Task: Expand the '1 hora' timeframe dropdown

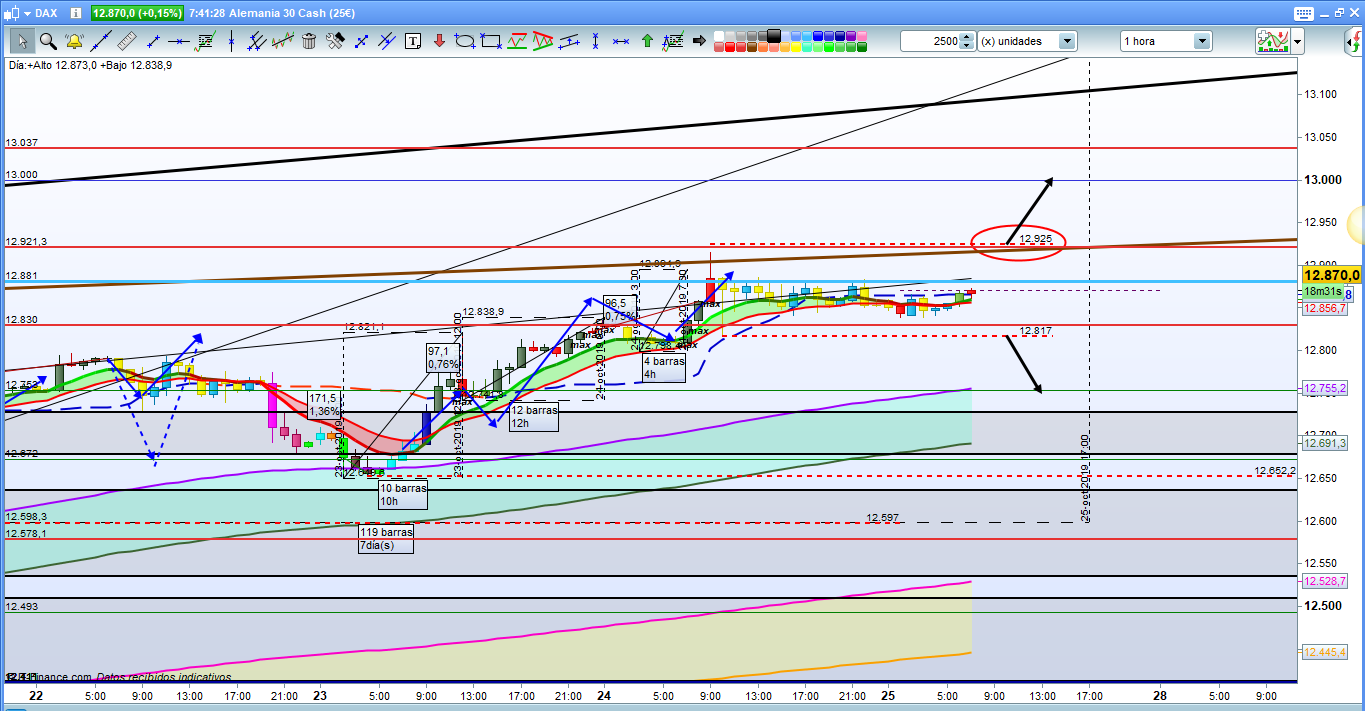Action: [1201, 41]
